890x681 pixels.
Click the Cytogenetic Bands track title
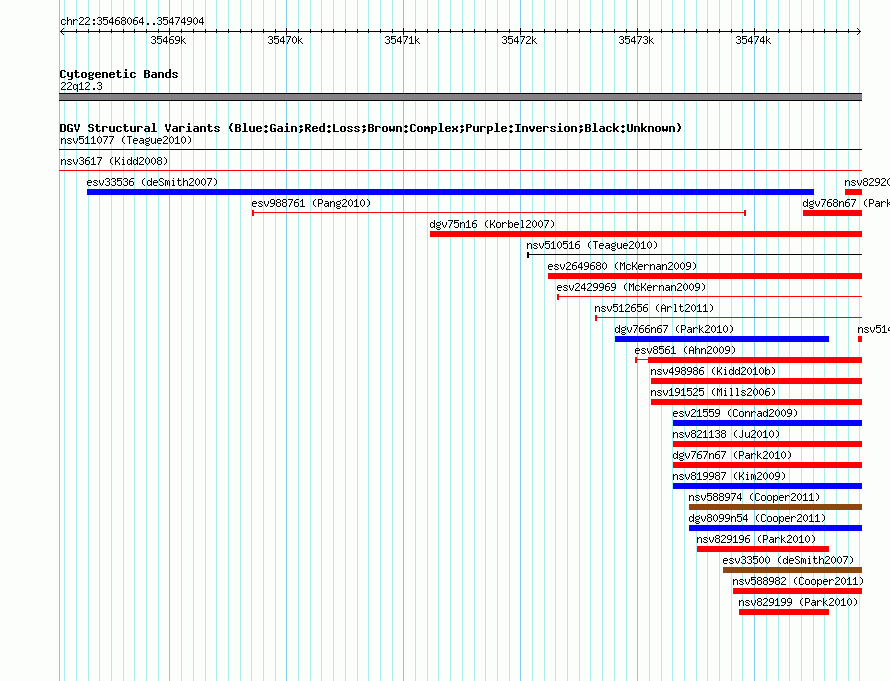pyautogui.click(x=119, y=74)
